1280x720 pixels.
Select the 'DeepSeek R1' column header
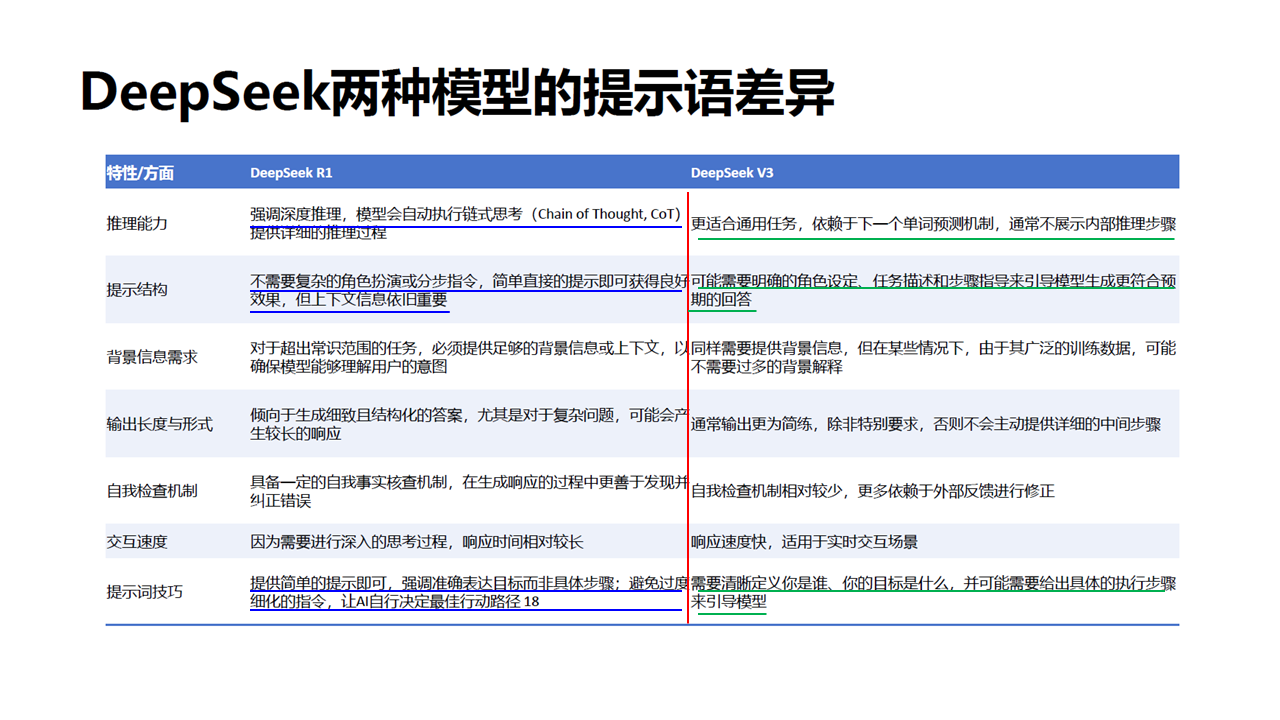291,173
